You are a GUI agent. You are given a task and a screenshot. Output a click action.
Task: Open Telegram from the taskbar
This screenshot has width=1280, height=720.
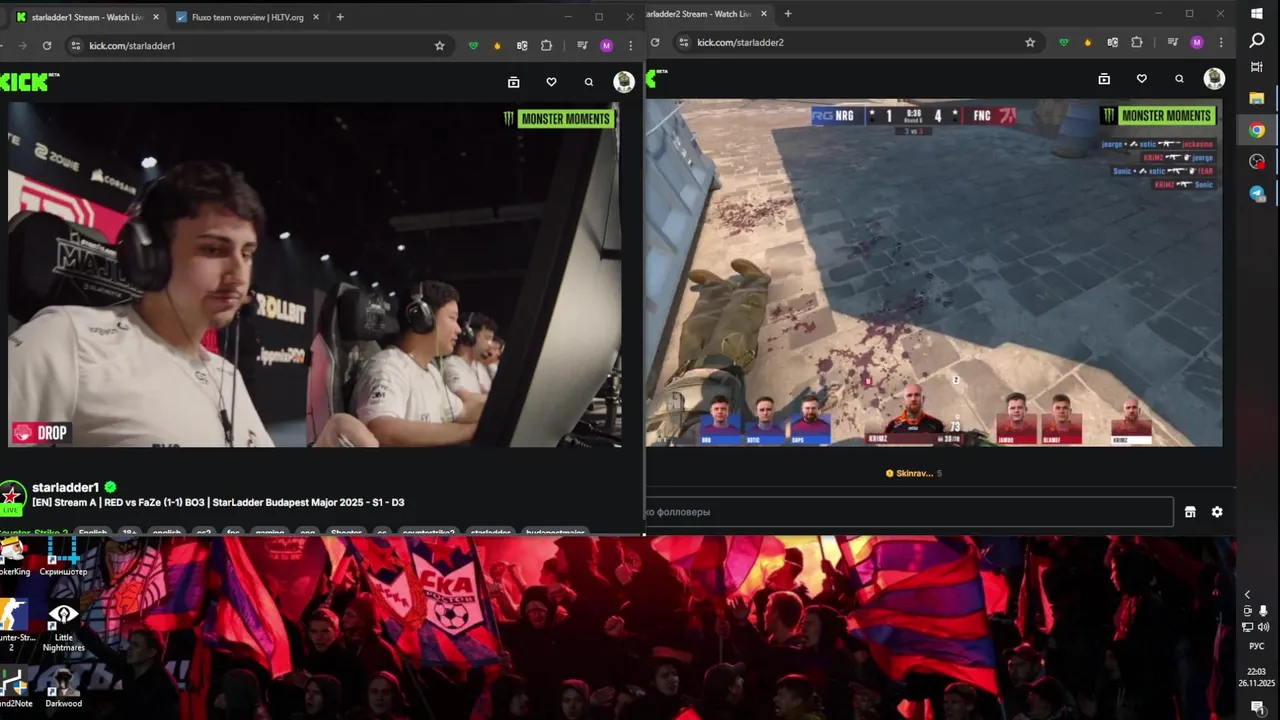pos(1257,194)
